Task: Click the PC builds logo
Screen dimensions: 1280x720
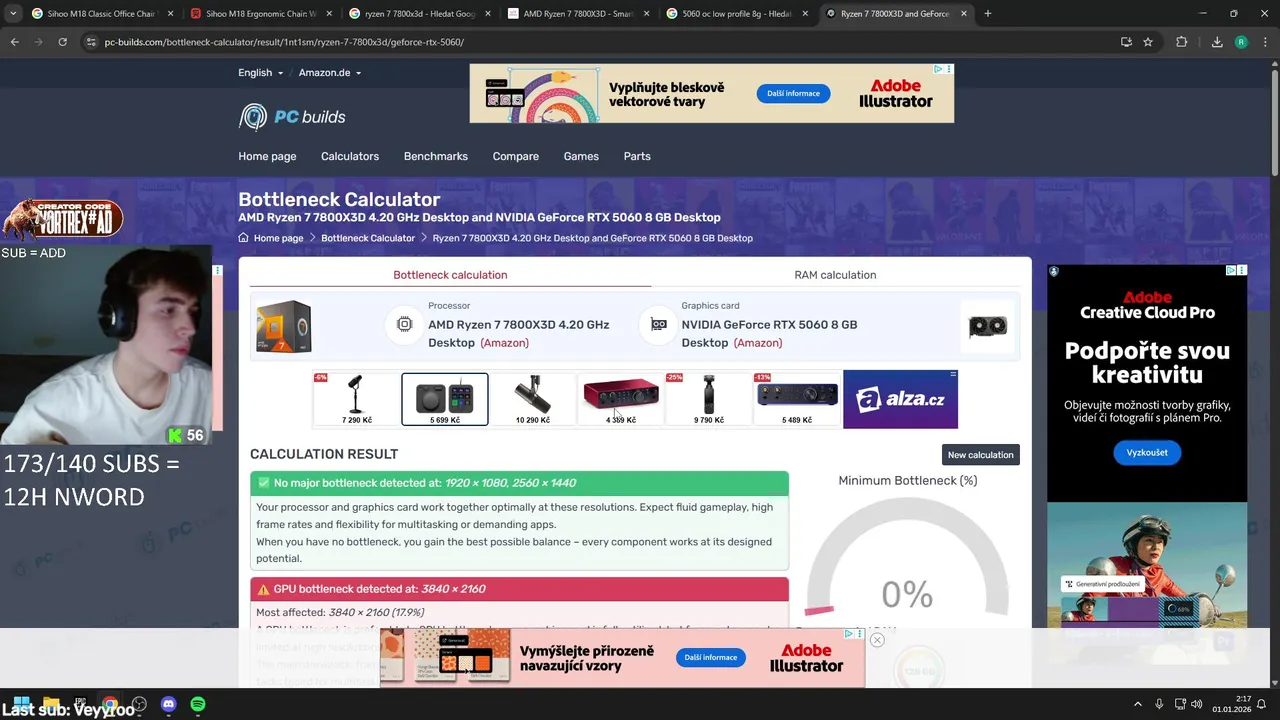Action: point(292,117)
